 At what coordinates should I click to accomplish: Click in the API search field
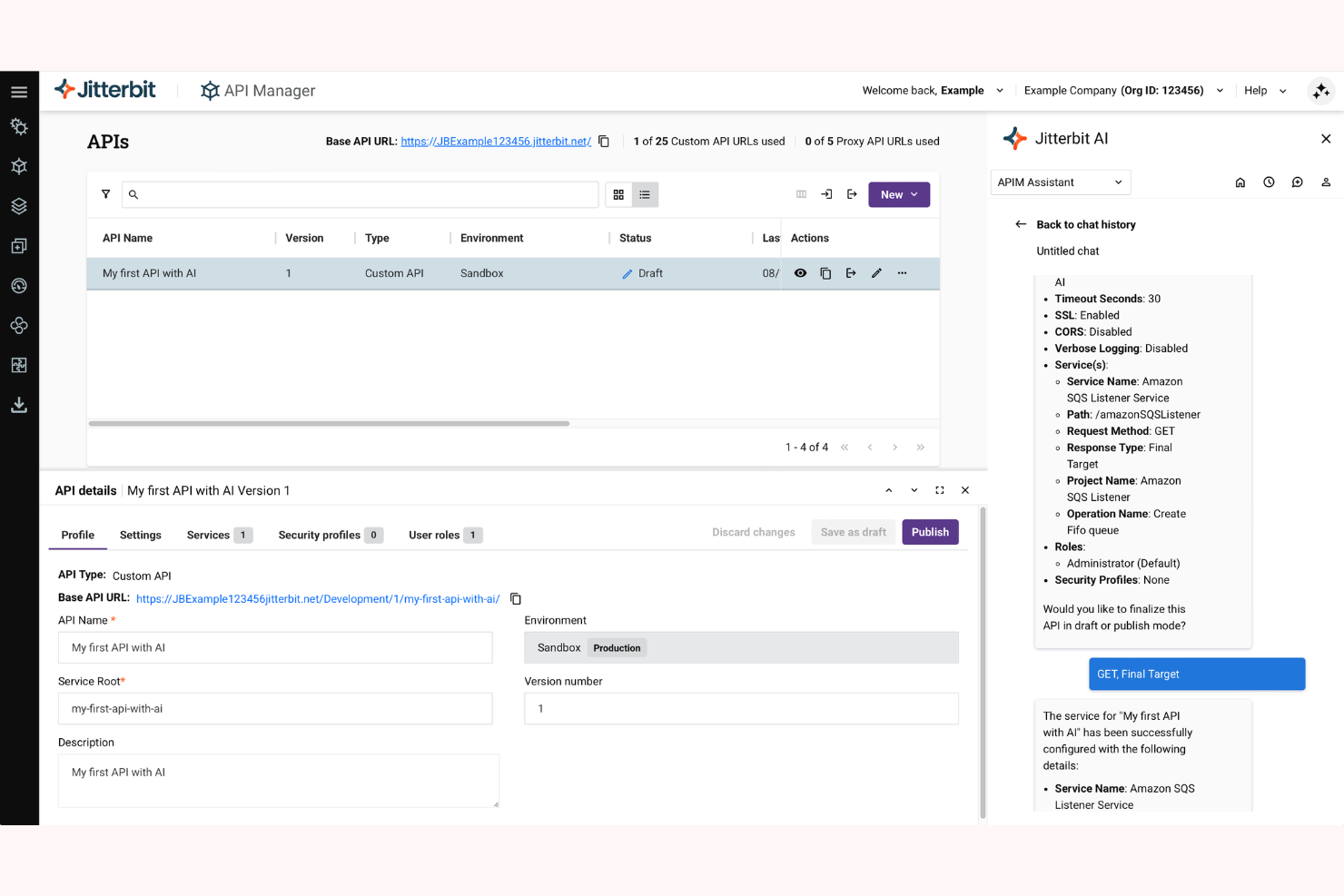[x=360, y=194]
